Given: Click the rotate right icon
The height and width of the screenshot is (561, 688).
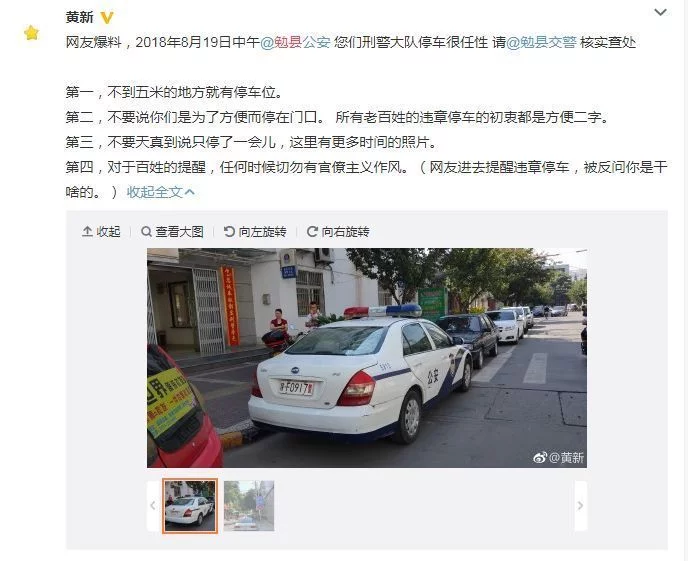Looking at the screenshot, I should (x=312, y=231).
